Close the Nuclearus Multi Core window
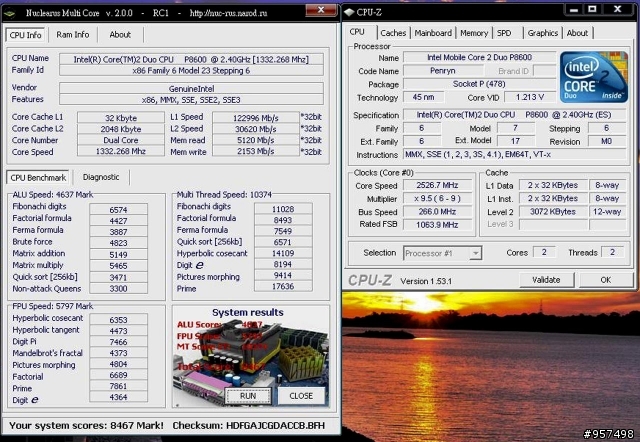This screenshot has height=442, width=640. click(x=321, y=10)
